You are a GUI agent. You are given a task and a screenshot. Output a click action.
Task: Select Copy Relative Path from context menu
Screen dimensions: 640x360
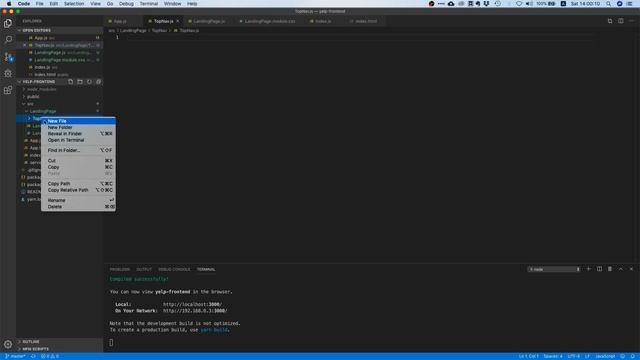coord(78,190)
